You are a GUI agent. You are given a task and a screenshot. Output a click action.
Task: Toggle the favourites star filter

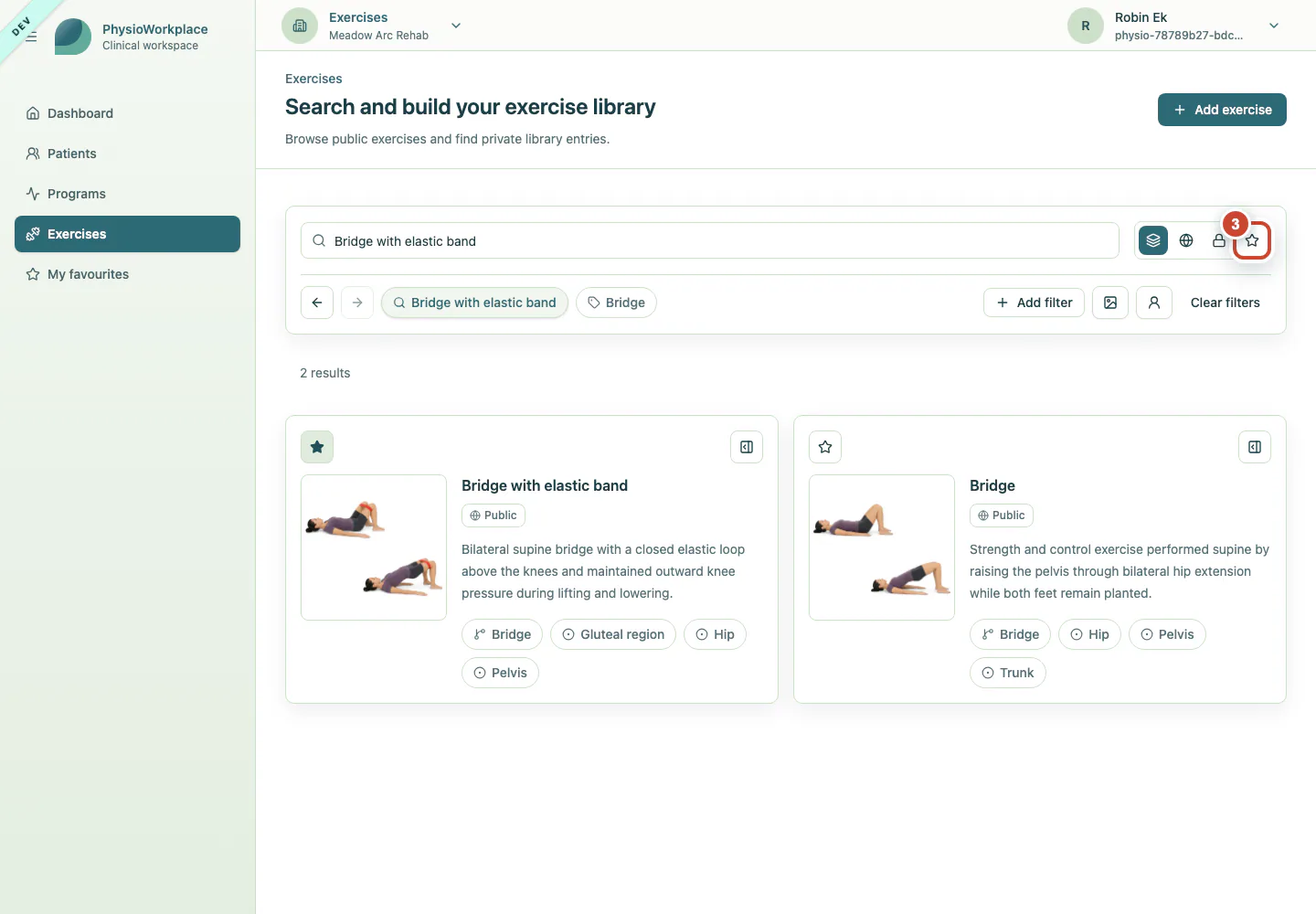pos(1252,240)
